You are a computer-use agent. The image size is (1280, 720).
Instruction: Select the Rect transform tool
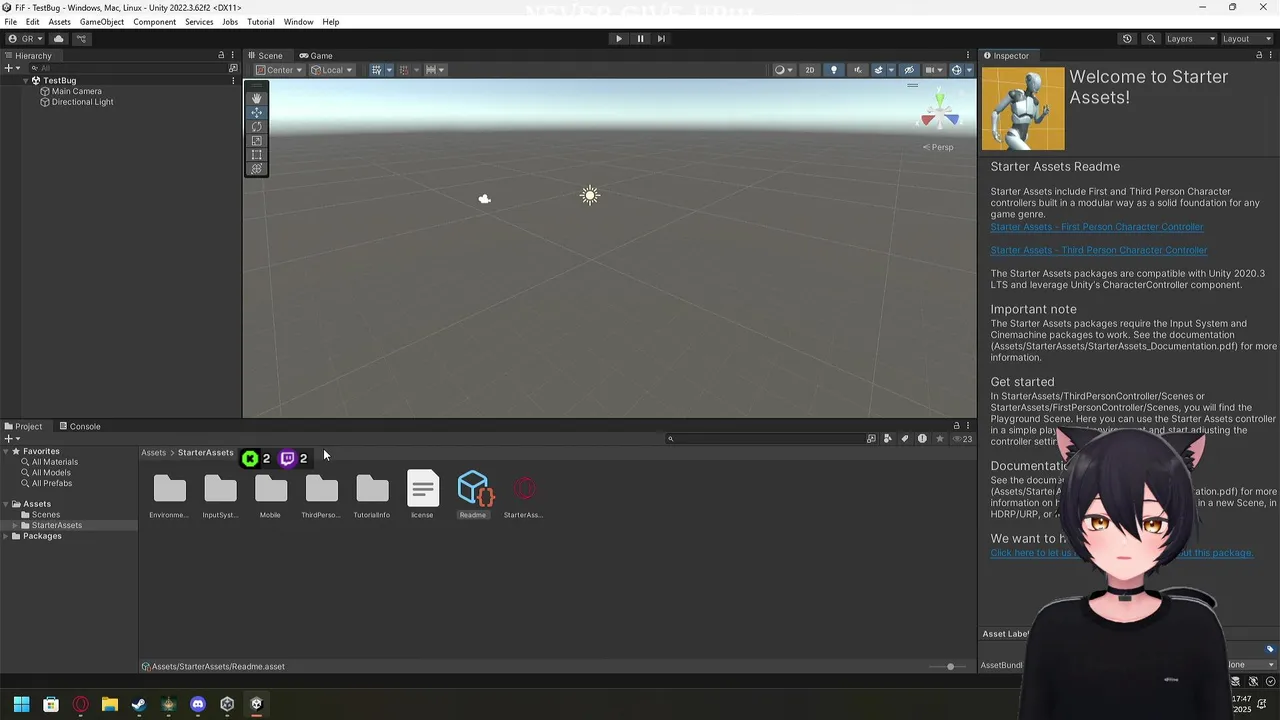point(257,155)
